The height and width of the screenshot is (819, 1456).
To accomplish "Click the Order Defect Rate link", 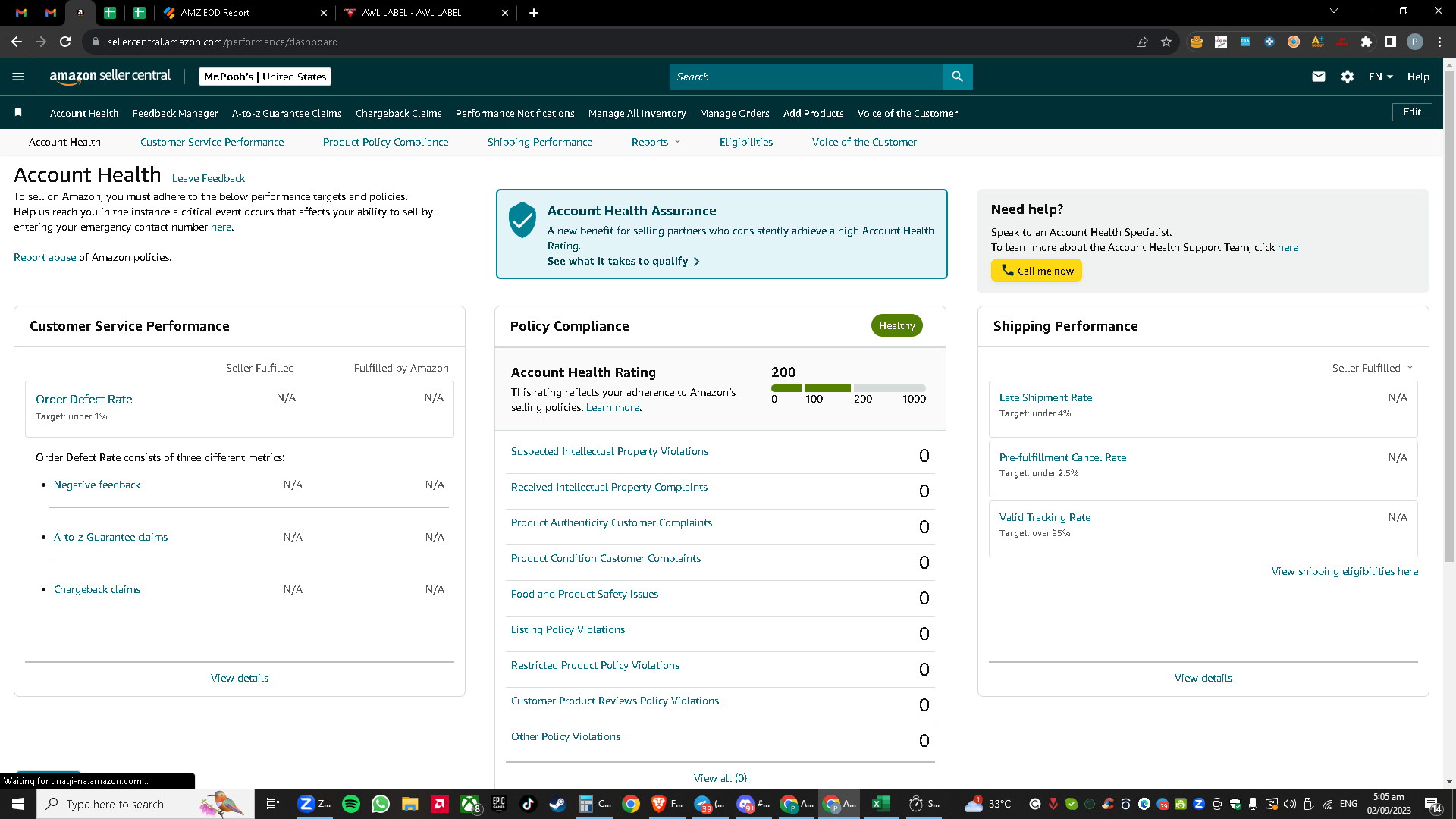I will click(x=84, y=399).
